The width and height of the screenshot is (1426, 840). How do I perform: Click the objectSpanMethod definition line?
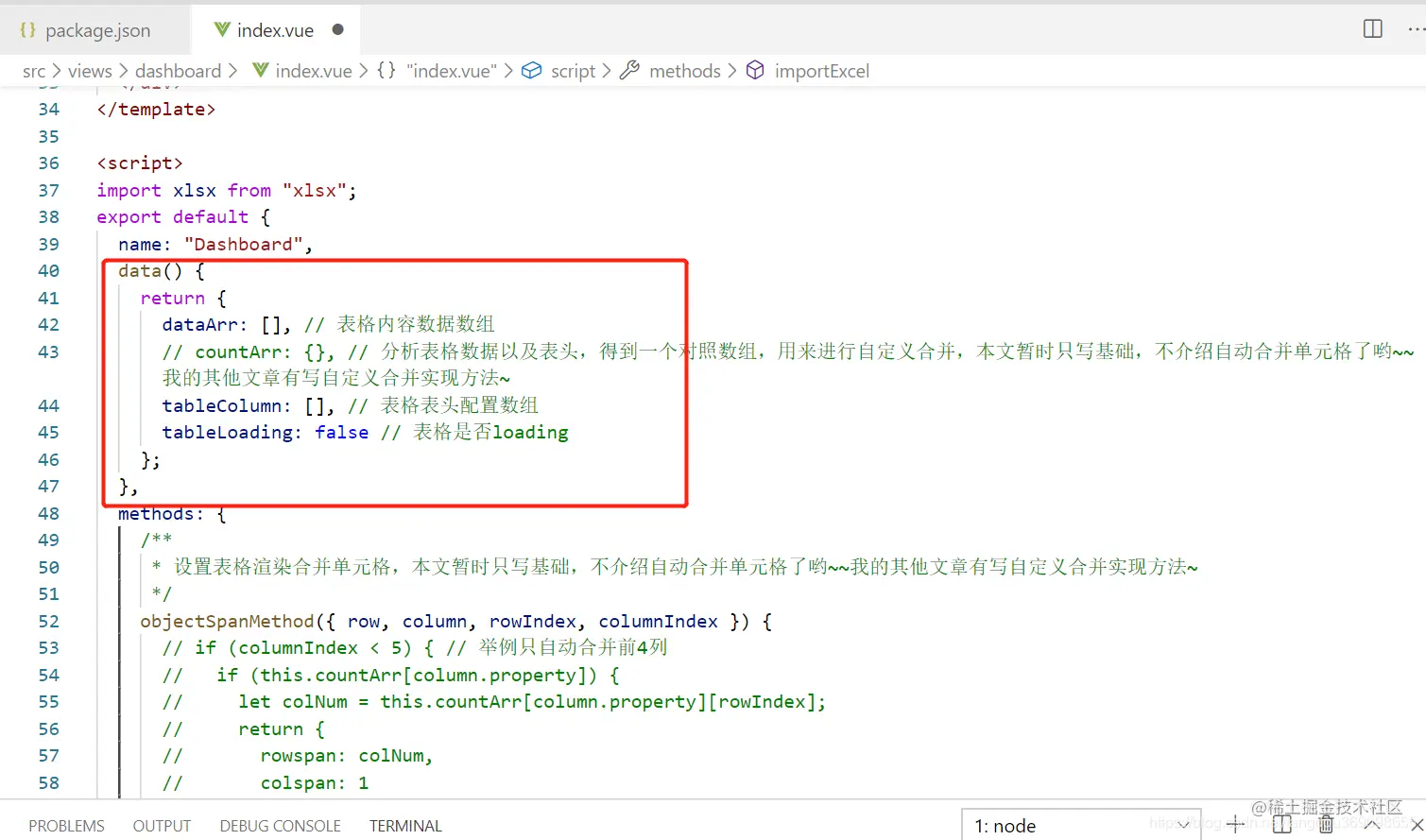tap(456, 622)
